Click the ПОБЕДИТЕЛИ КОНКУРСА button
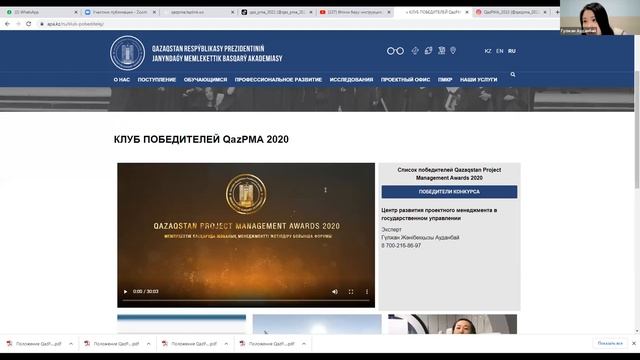Screen dimensions: 640x360 coord(449,192)
